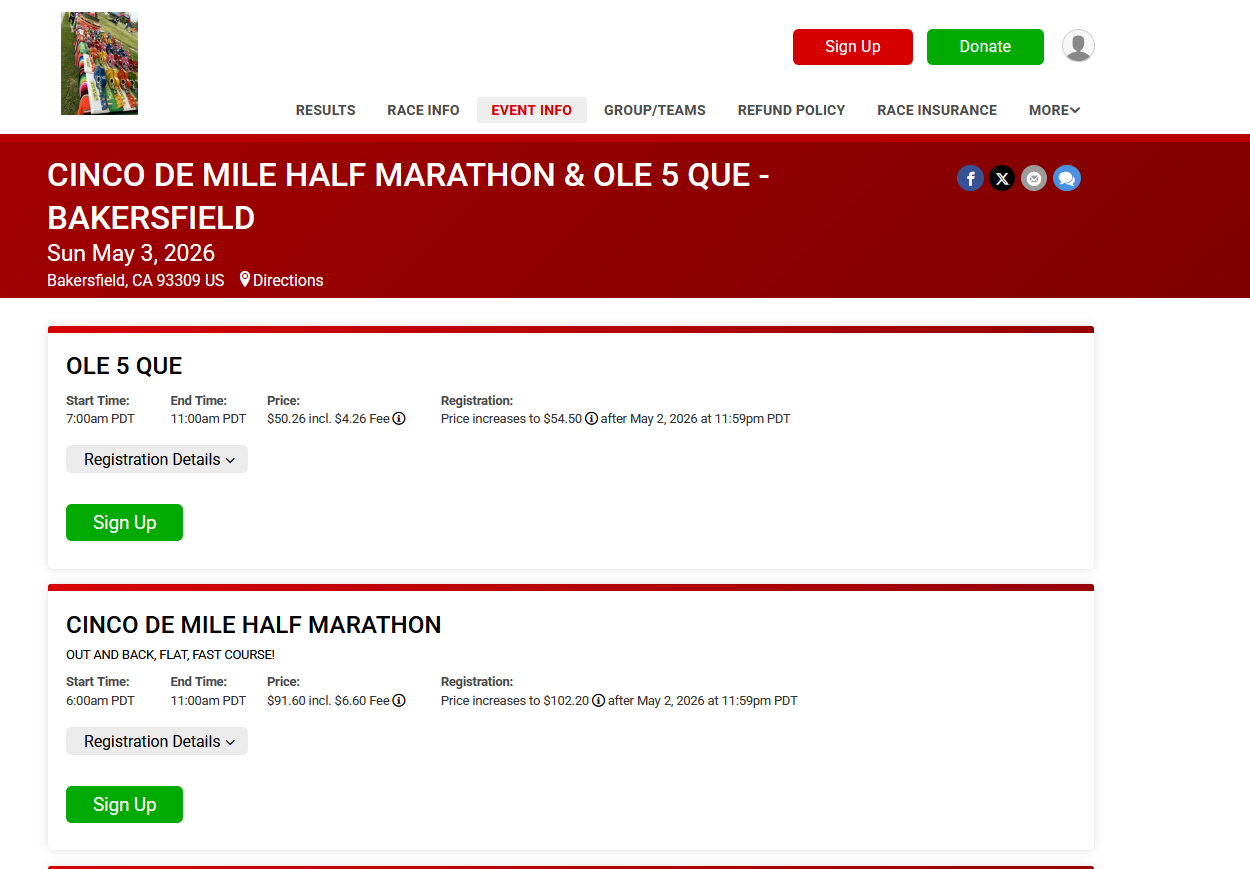Click the green Donate button
The image size is (1250, 869).
pyautogui.click(x=985, y=47)
